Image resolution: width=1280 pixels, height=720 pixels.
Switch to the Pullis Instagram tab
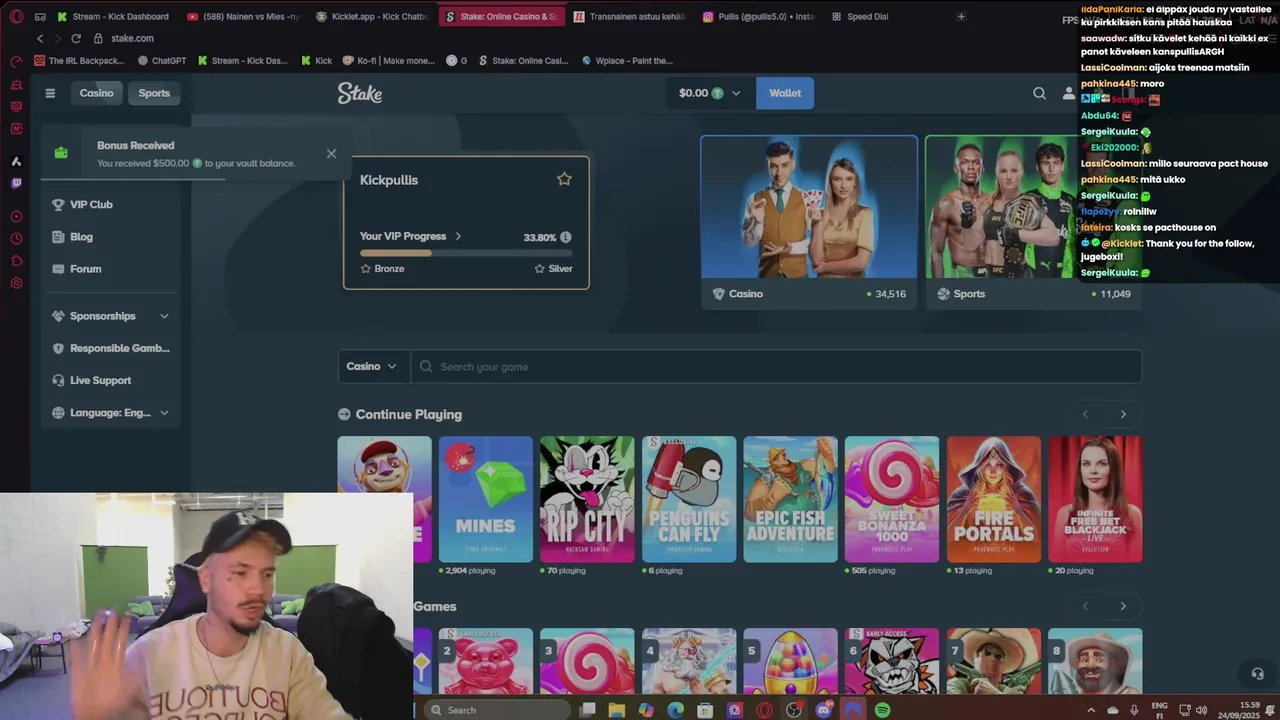click(x=758, y=16)
